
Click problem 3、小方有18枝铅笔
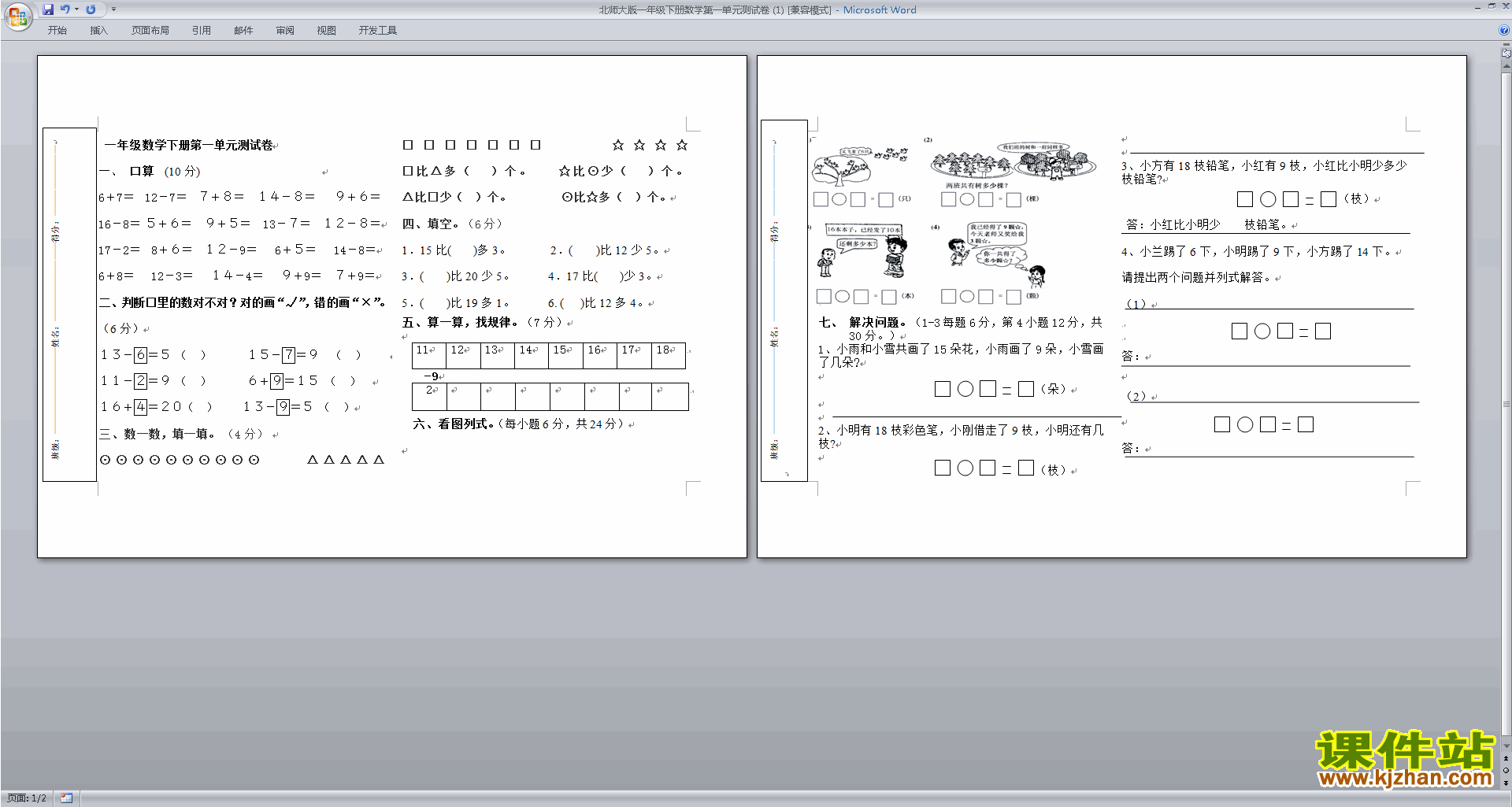point(1264,172)
